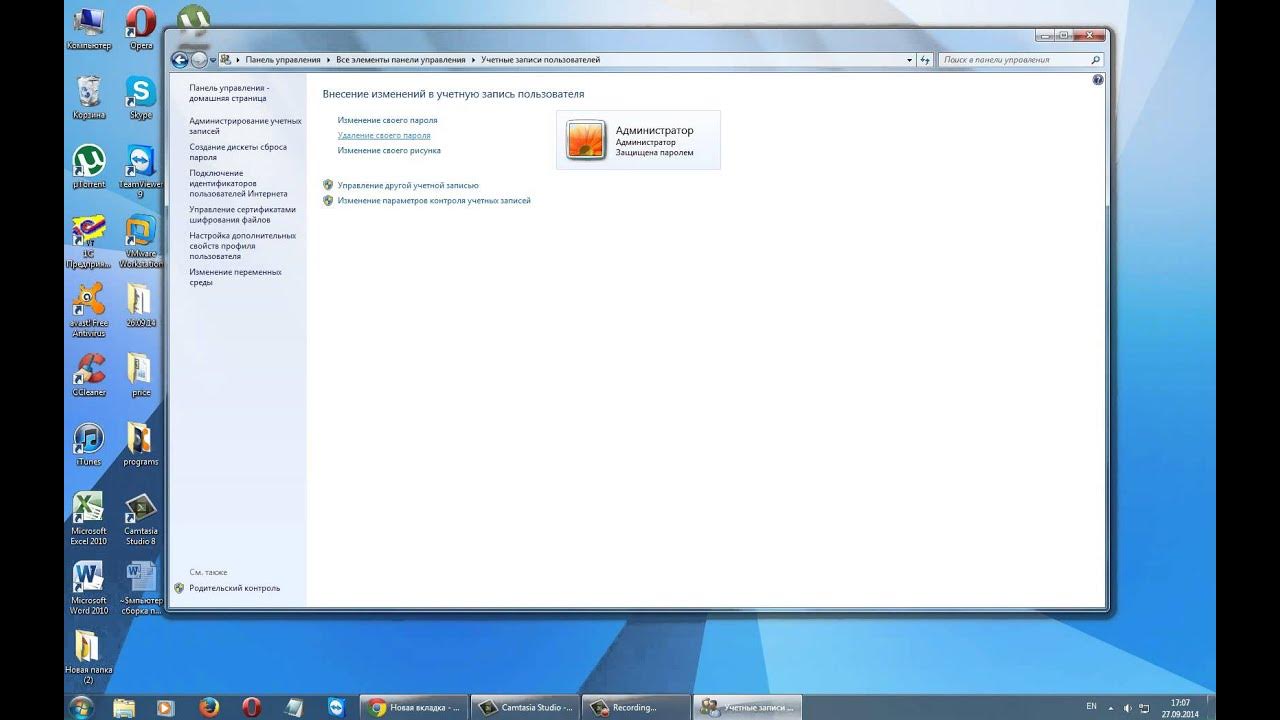Screen dimensions: 1280x720
Task: Open Windows Media Player taskbar icon
Action: pyautogui.click(x=166, y=707)
